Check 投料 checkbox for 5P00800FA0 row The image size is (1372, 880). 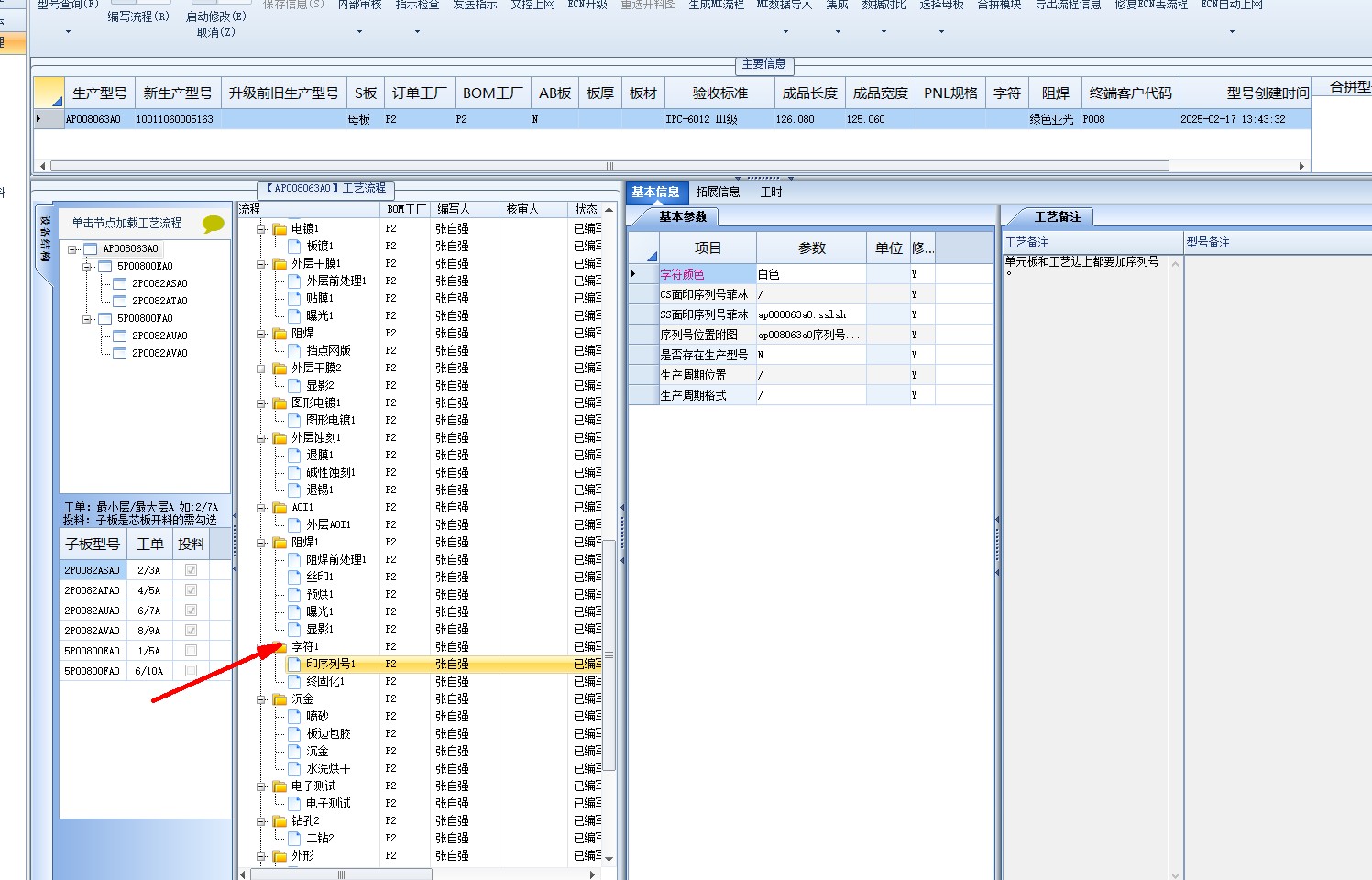[x=191, y=670]
